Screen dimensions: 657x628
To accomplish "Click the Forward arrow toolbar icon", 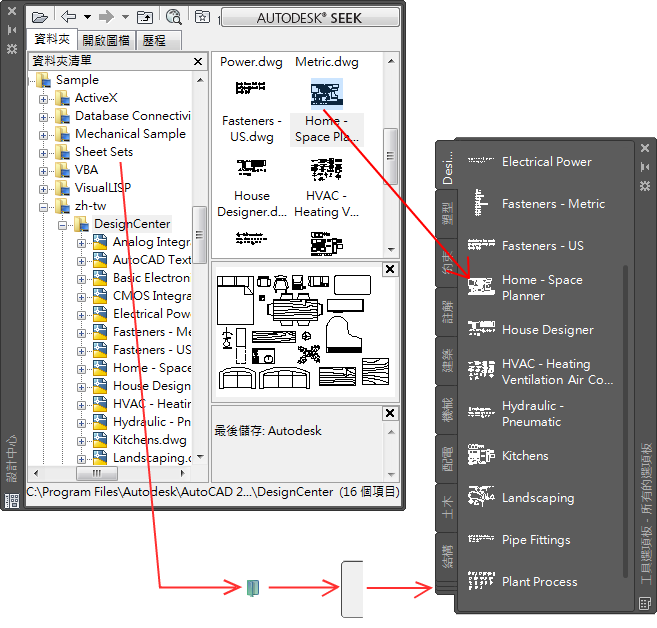I will coord(106,17).
